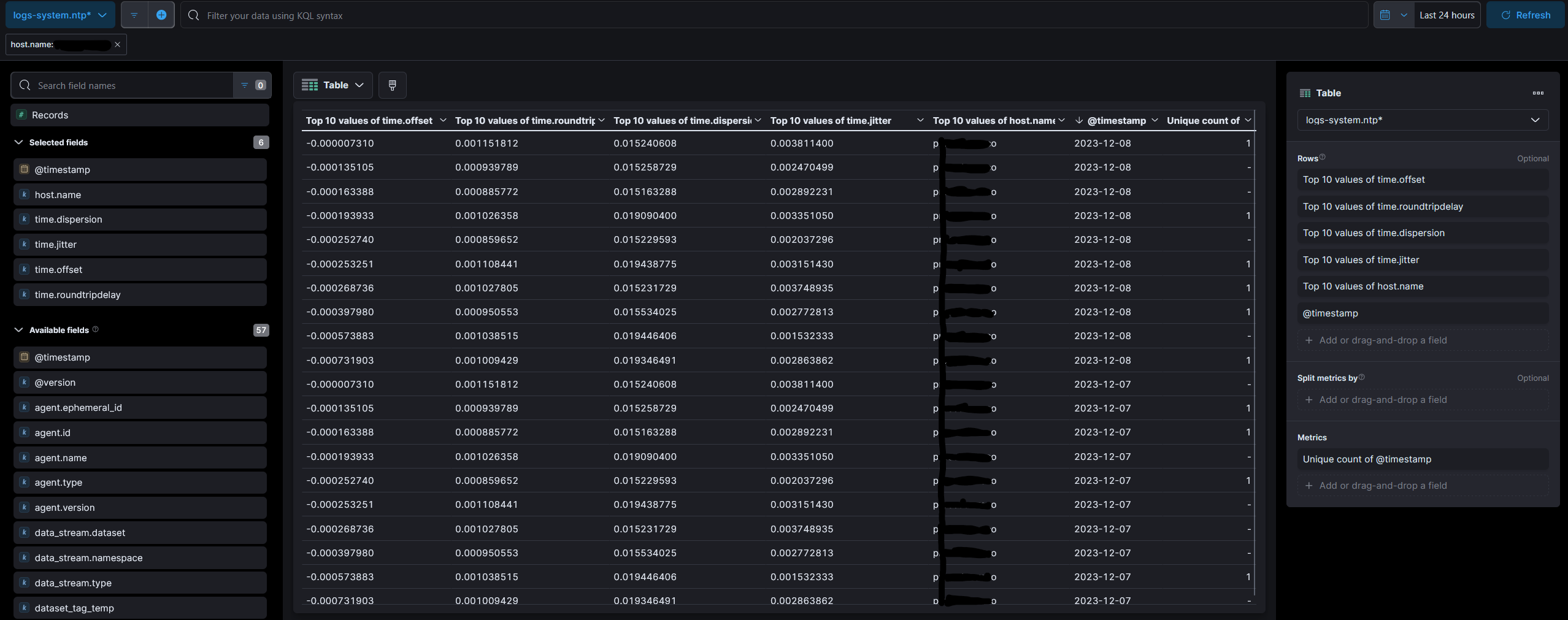
Task: Open the table visual options paintbrush icon
Action: (x=393, y=85)
